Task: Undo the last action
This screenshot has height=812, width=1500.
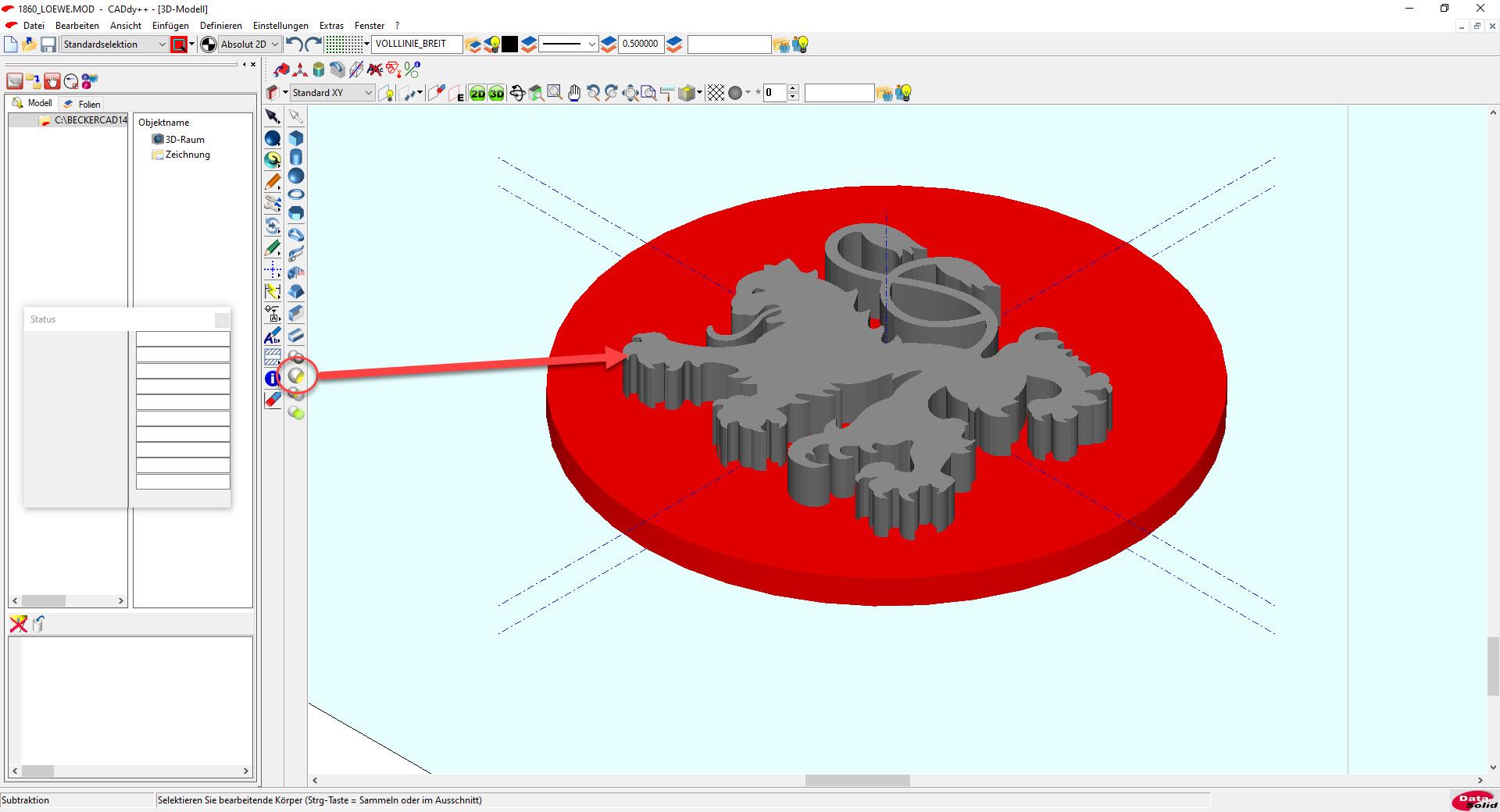Action: [295, 45]
